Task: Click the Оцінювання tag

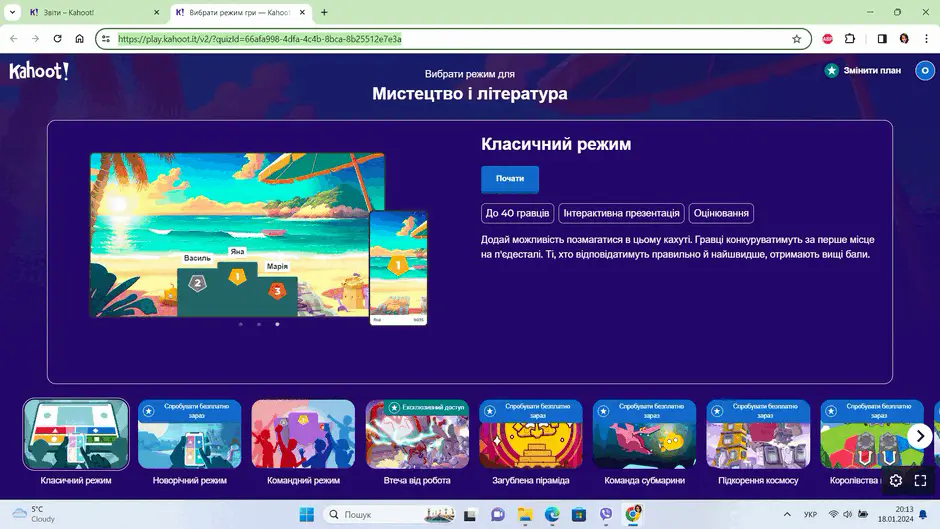Action: pyautogui.click(x=721, y=213)
